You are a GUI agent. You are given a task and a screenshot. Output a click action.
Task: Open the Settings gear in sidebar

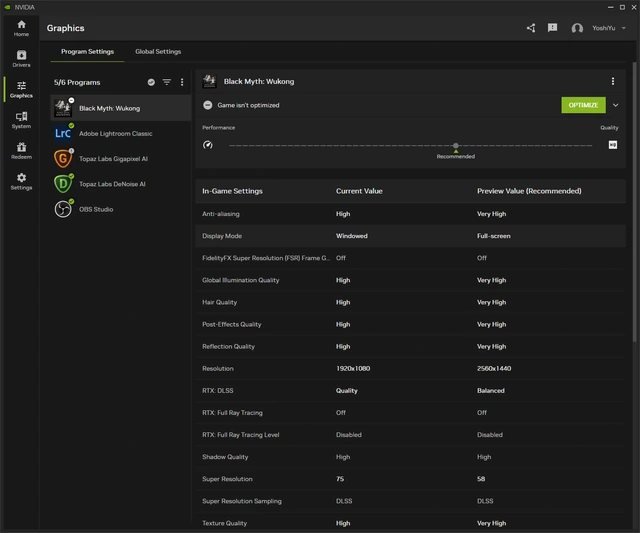[21, 181]
